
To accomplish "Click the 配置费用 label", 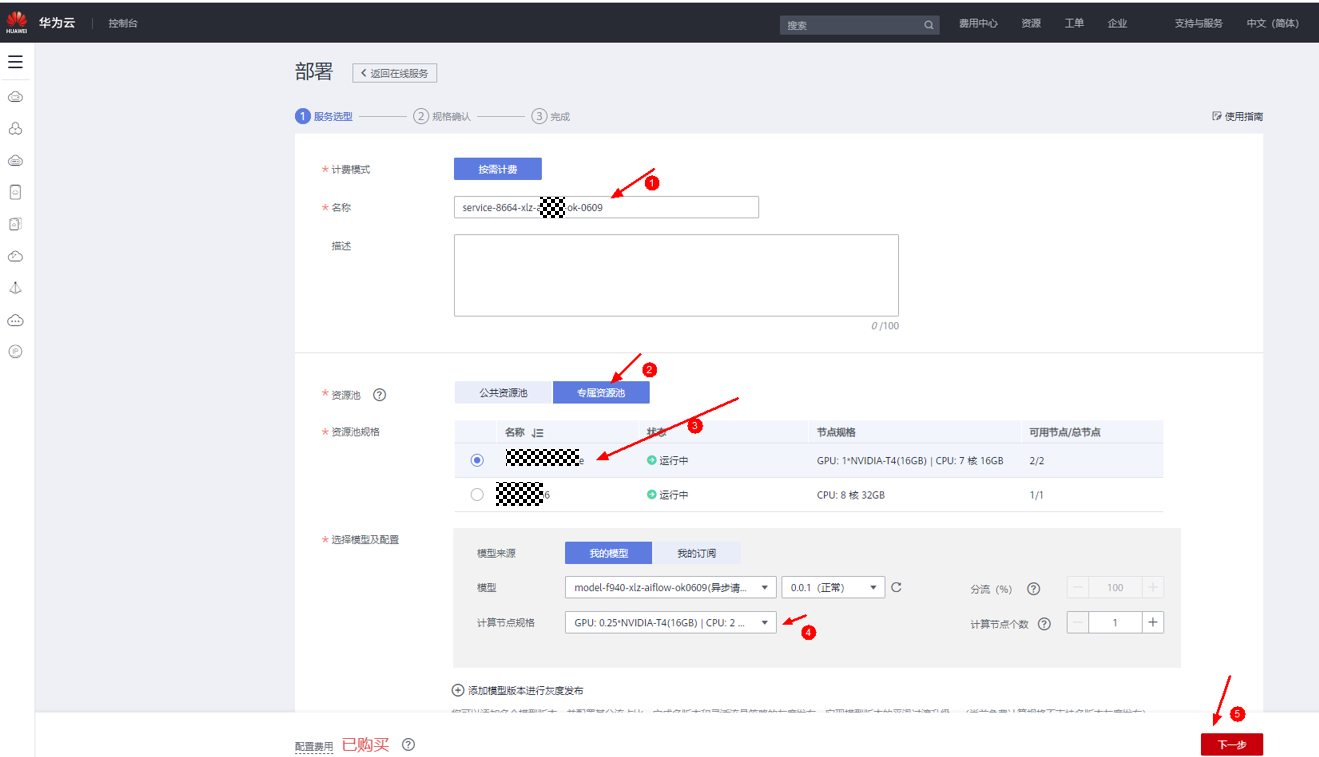I will (314, 747).
